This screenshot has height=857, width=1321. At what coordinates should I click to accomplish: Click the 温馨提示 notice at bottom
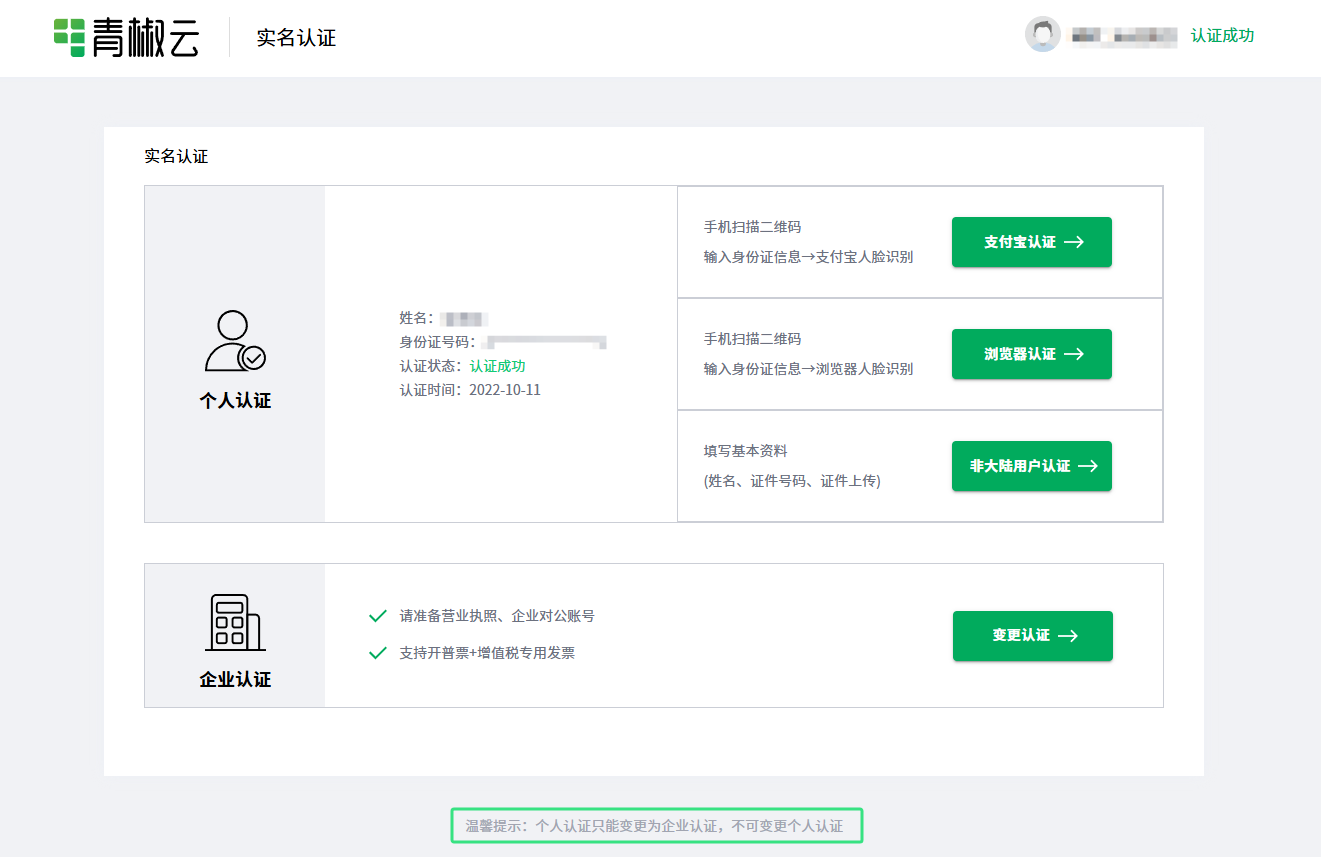[x=655, y=826]
